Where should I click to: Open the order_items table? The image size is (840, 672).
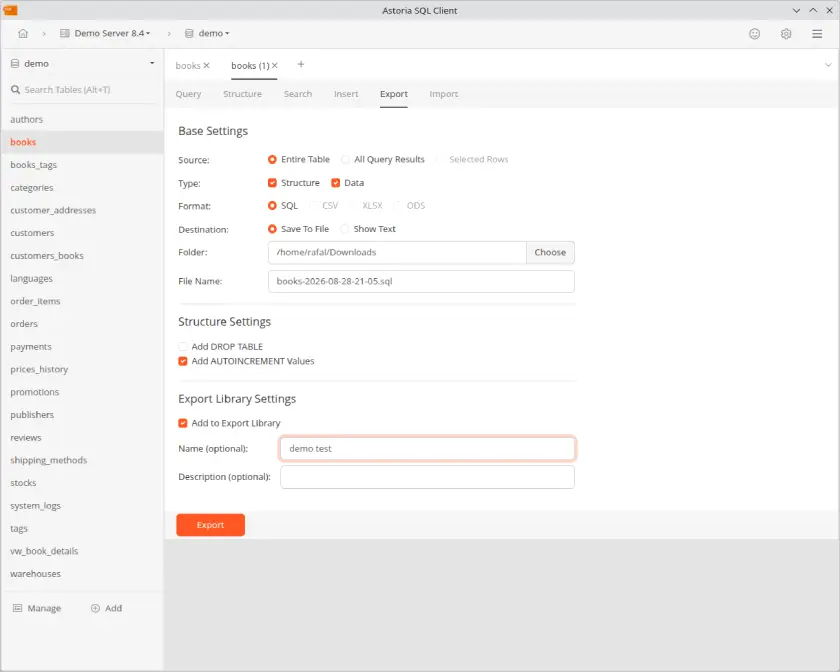click(82, 301)
